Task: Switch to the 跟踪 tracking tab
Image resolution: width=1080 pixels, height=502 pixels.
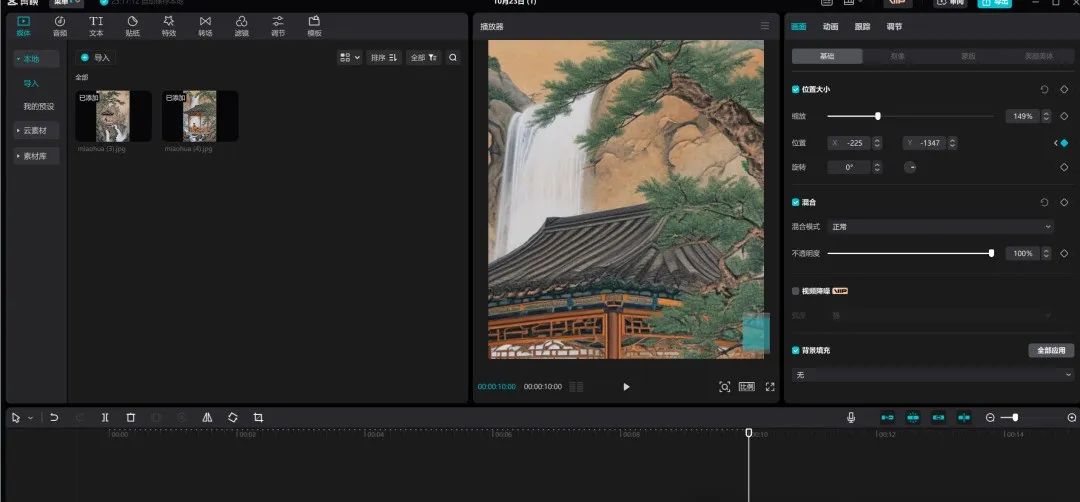Action: (x=862, y=27)
